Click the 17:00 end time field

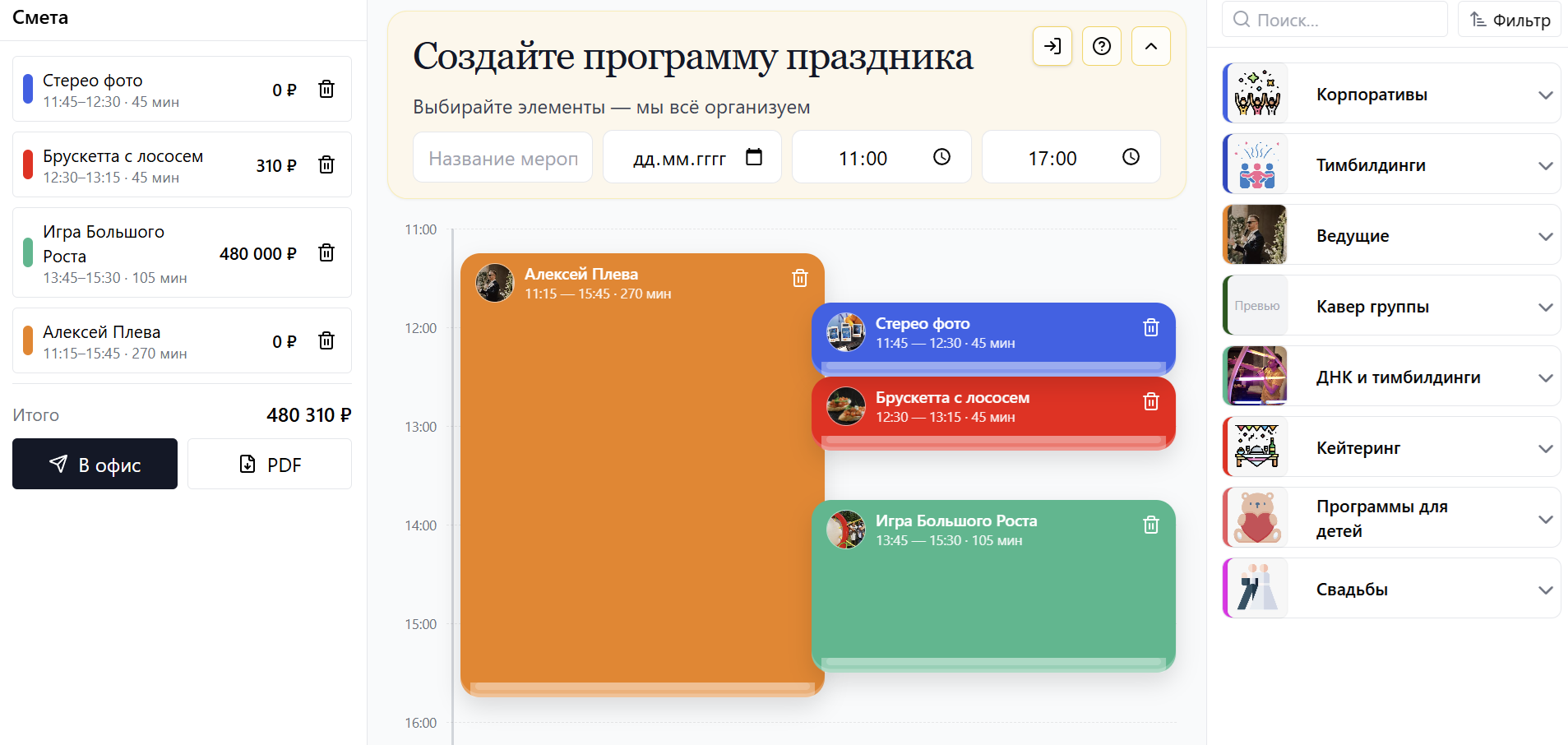[x=1071, y=157]
